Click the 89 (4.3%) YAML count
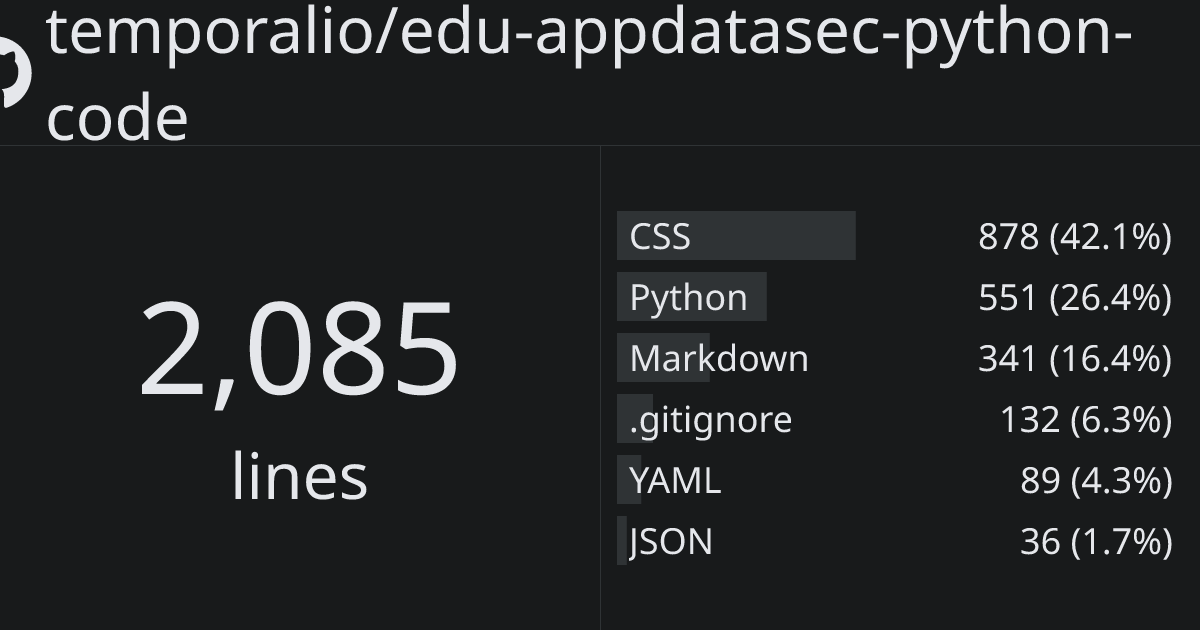 point(1095,481)
